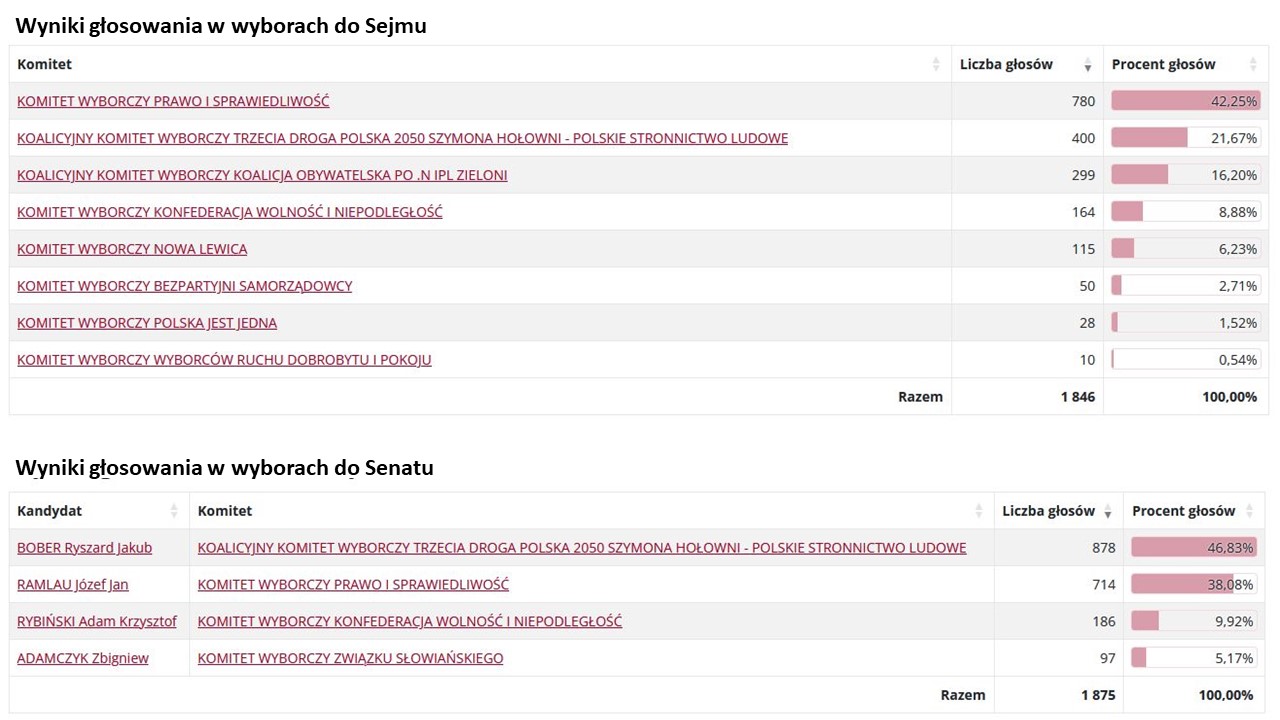Viewport: 1280px width, 720px height.
Task: Click the 21,67% progress bar
Action: point(1185,138)
